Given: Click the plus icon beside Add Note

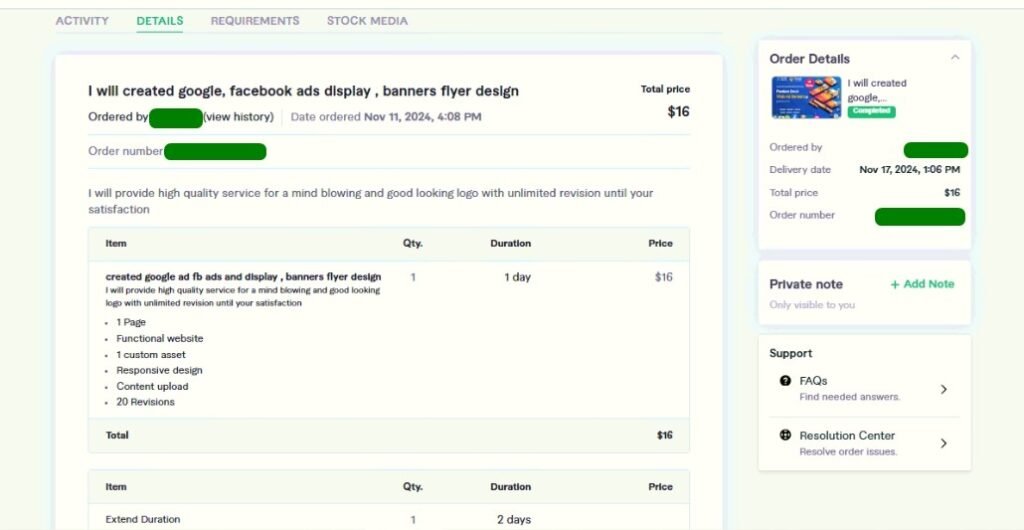Looking at the screenshot, I should pyautogui.click(x=895, y=284).
